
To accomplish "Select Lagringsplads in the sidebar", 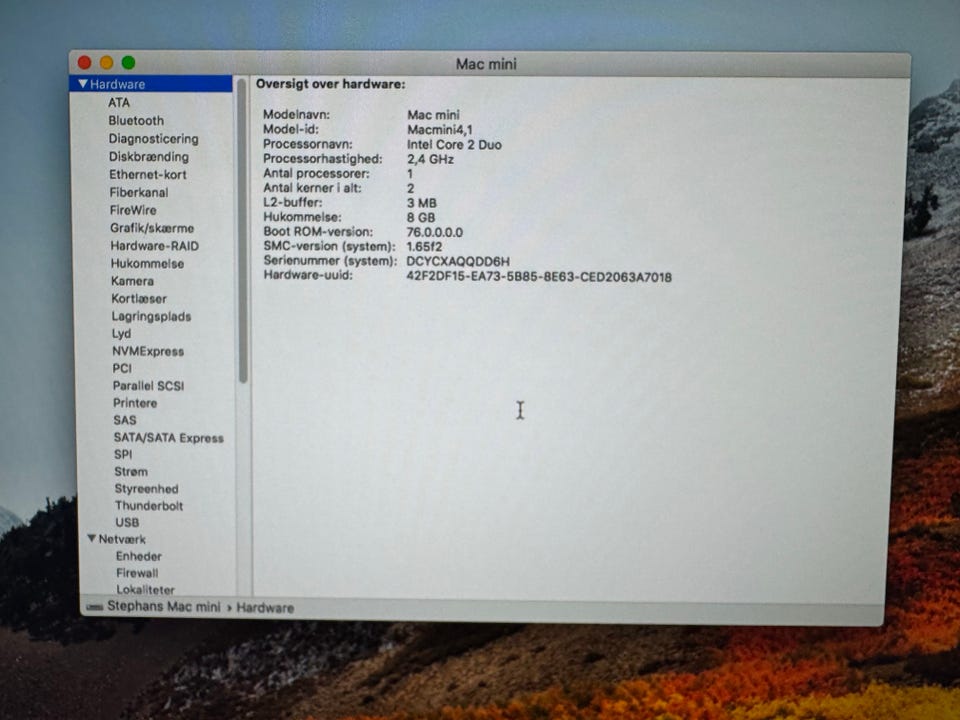I will (151, 317).
